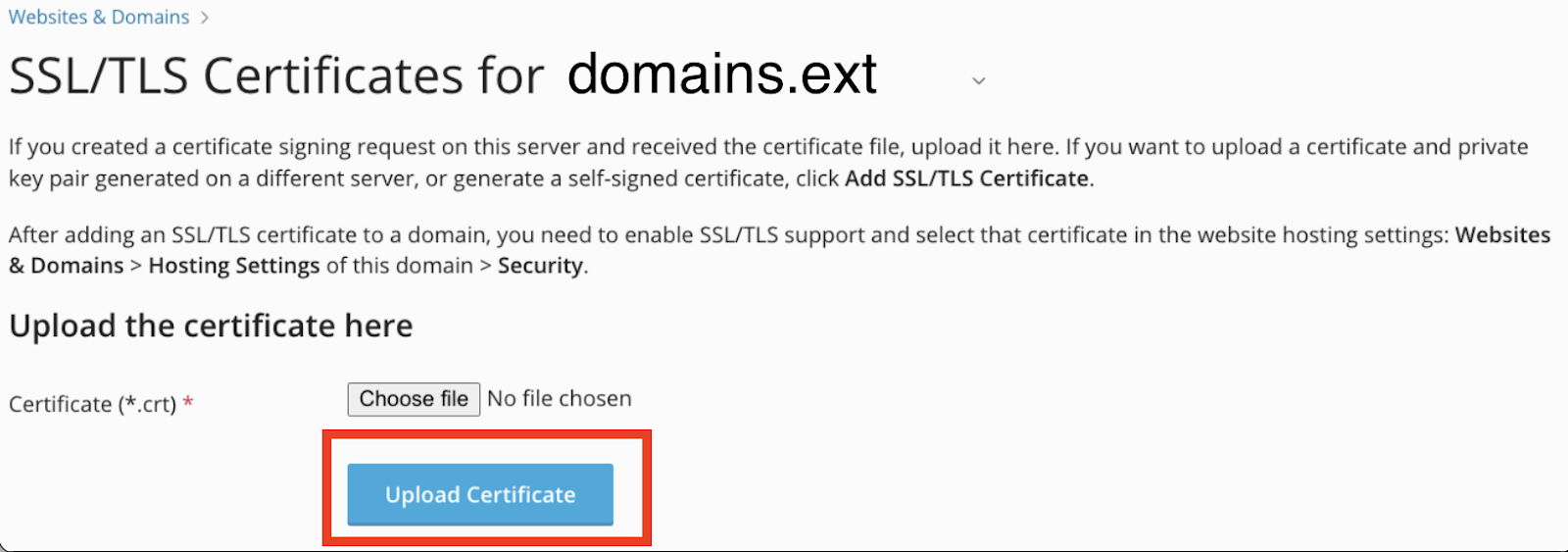The width and height of the screenshot is (1568, 552).
Task: Click the Choose file button
Action: [414, 399]
